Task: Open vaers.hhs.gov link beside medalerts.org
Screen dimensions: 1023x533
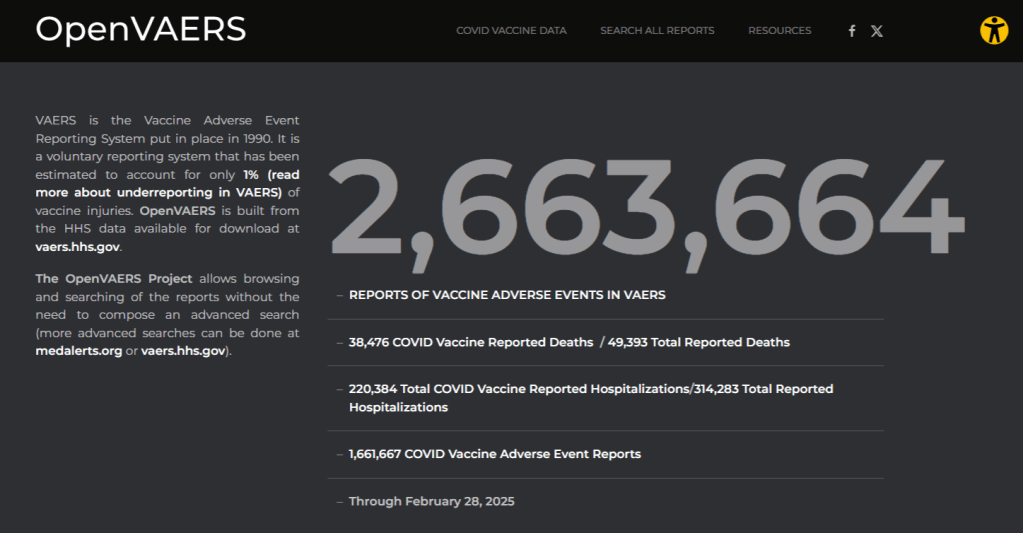Action: point(184,351)
